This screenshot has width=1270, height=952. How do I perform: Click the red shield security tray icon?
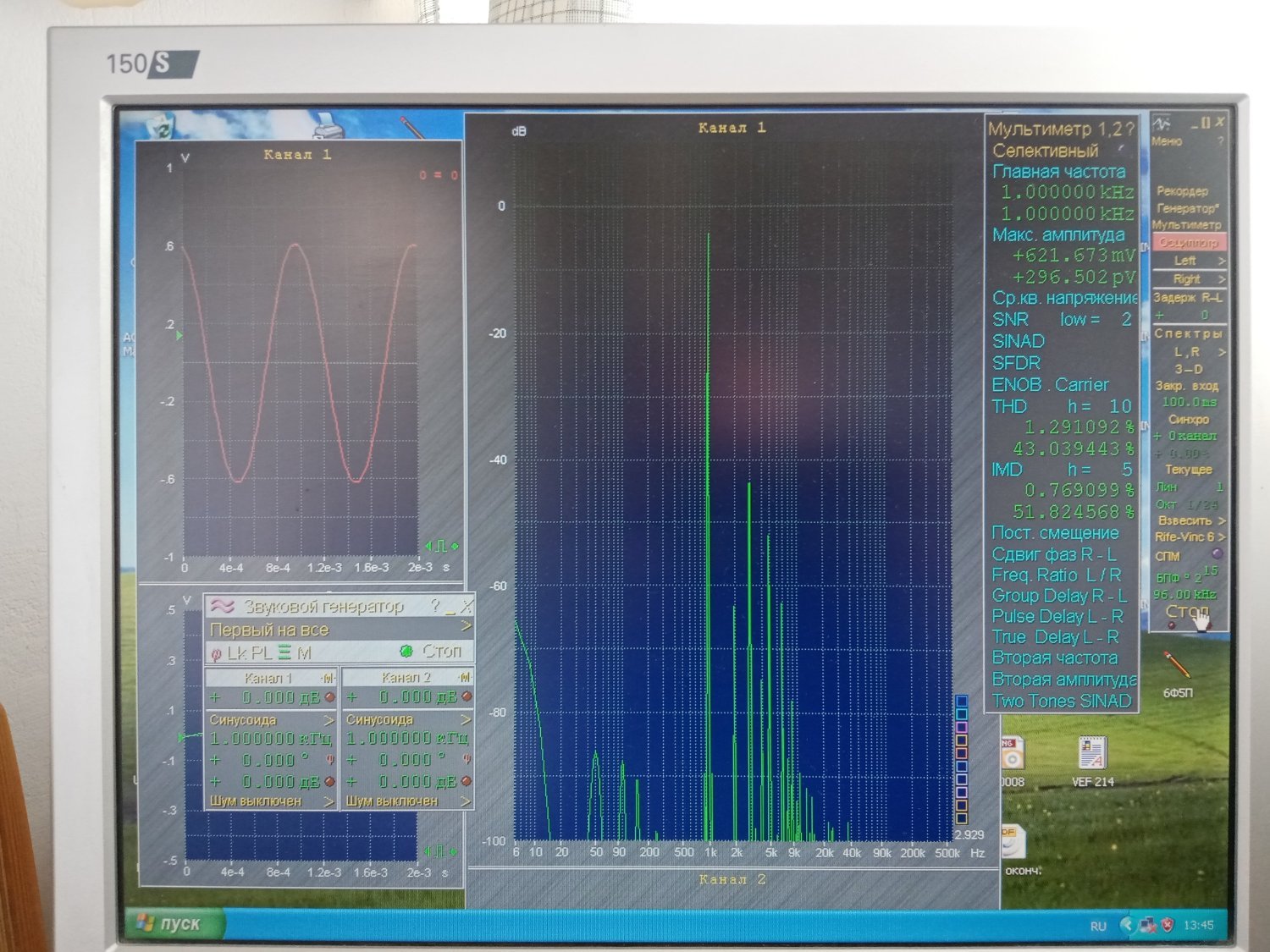tap(1168, 925)
